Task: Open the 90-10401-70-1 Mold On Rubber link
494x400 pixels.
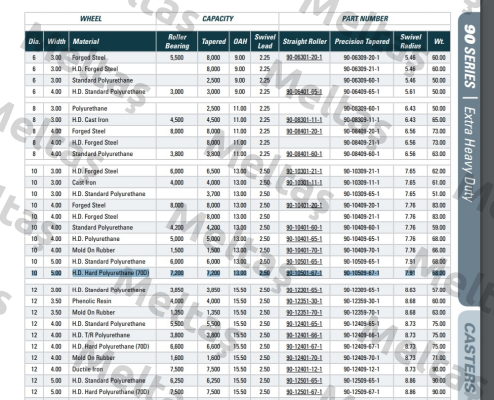Action: [304, 250]
